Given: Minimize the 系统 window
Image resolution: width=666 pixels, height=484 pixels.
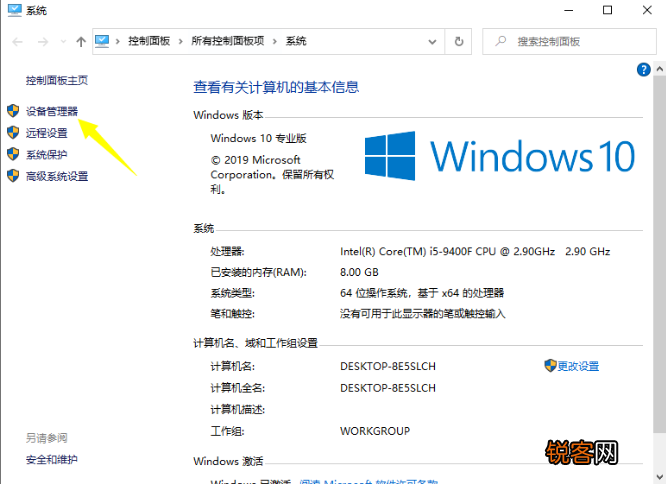Looking at the screenshot, I should click(x=568, y=10).
